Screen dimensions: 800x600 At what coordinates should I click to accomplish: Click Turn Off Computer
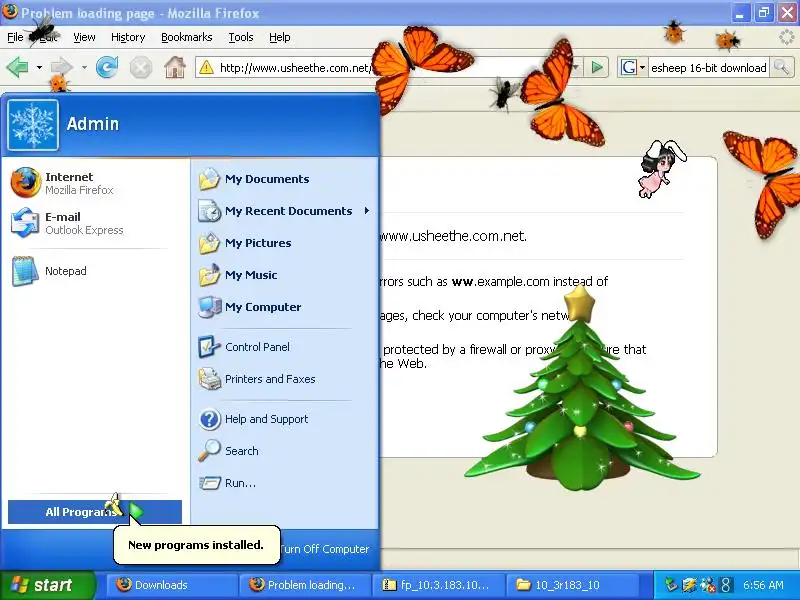coord(324,549)
